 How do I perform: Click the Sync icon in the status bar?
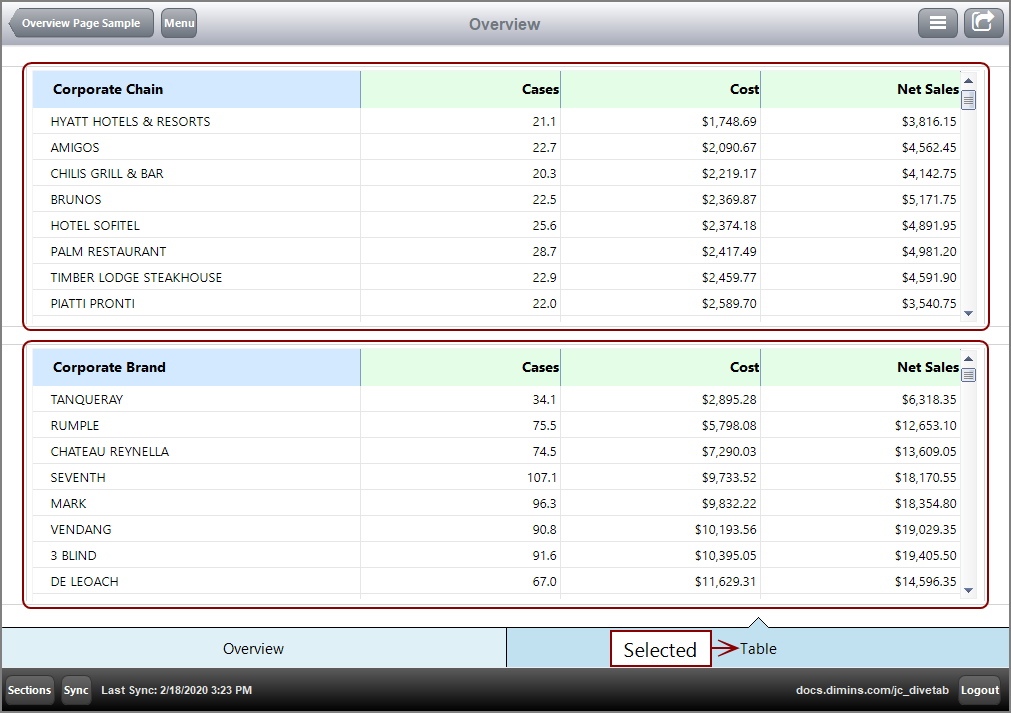(x=76, y=690)
